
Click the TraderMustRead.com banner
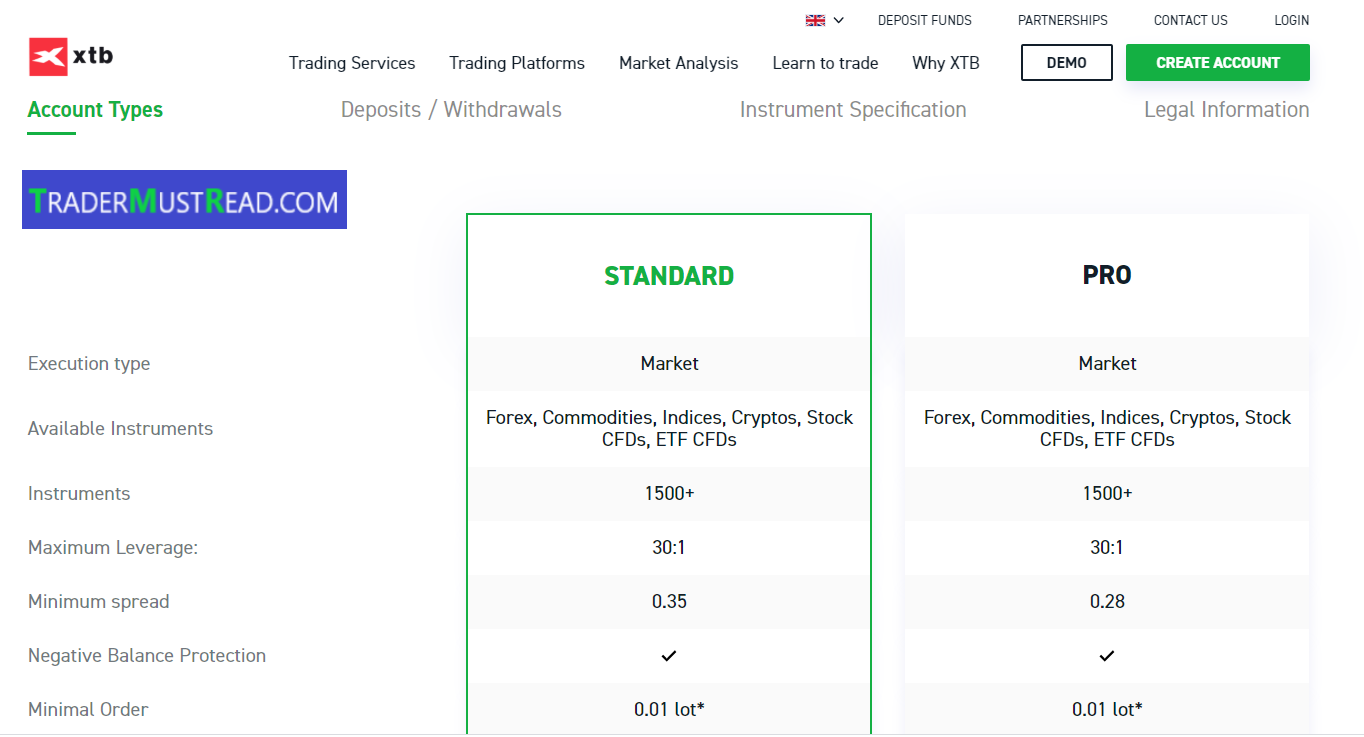tap(184, 200)
